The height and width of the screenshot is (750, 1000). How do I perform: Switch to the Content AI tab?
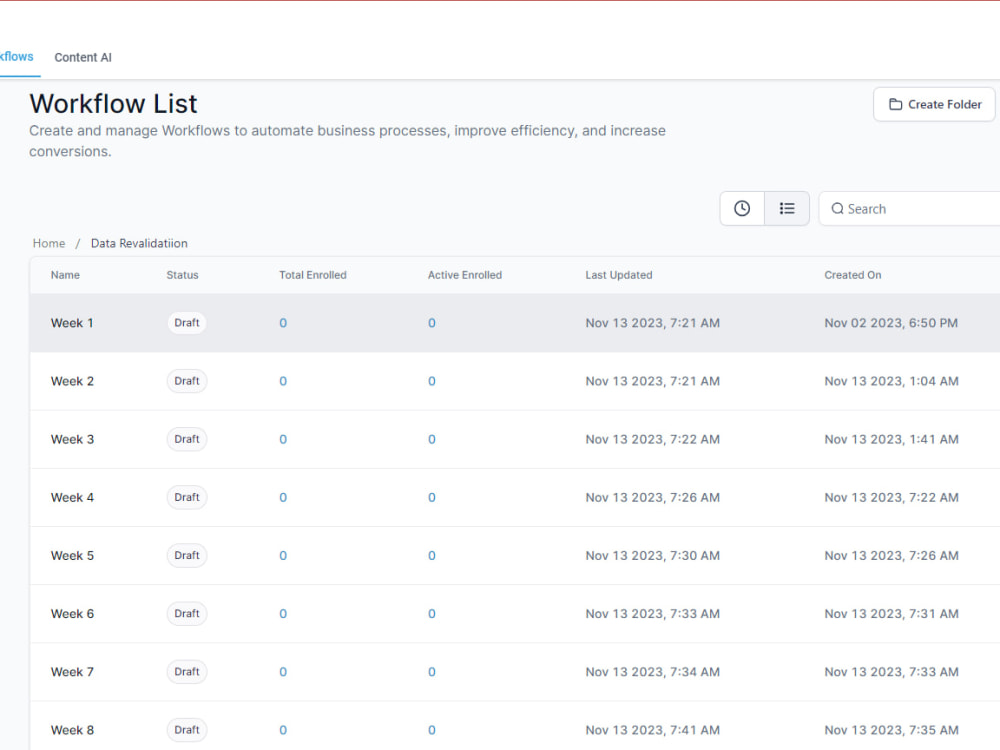(x=83, y=57)
